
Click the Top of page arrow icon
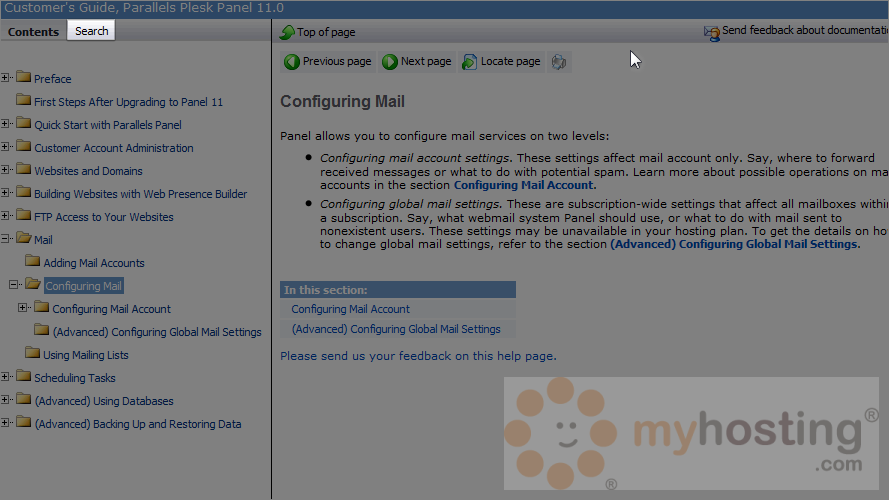pyautogui.click(x=287, y=32)
